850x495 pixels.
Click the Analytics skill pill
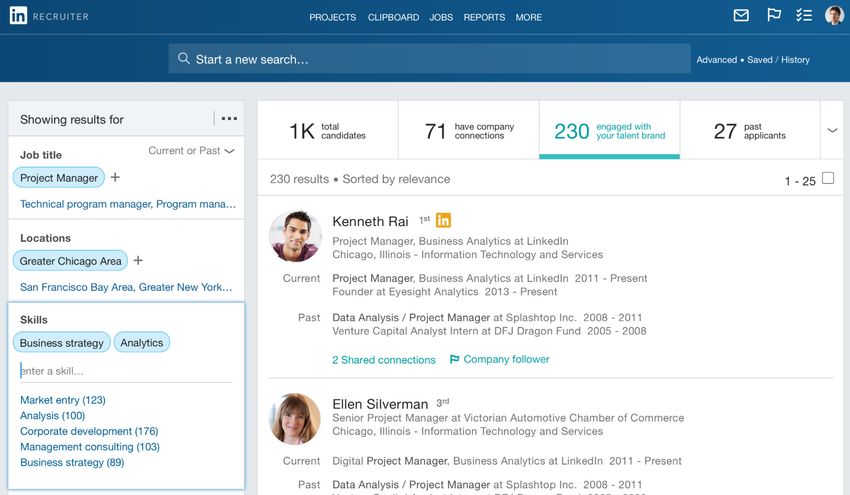(141, 343)
